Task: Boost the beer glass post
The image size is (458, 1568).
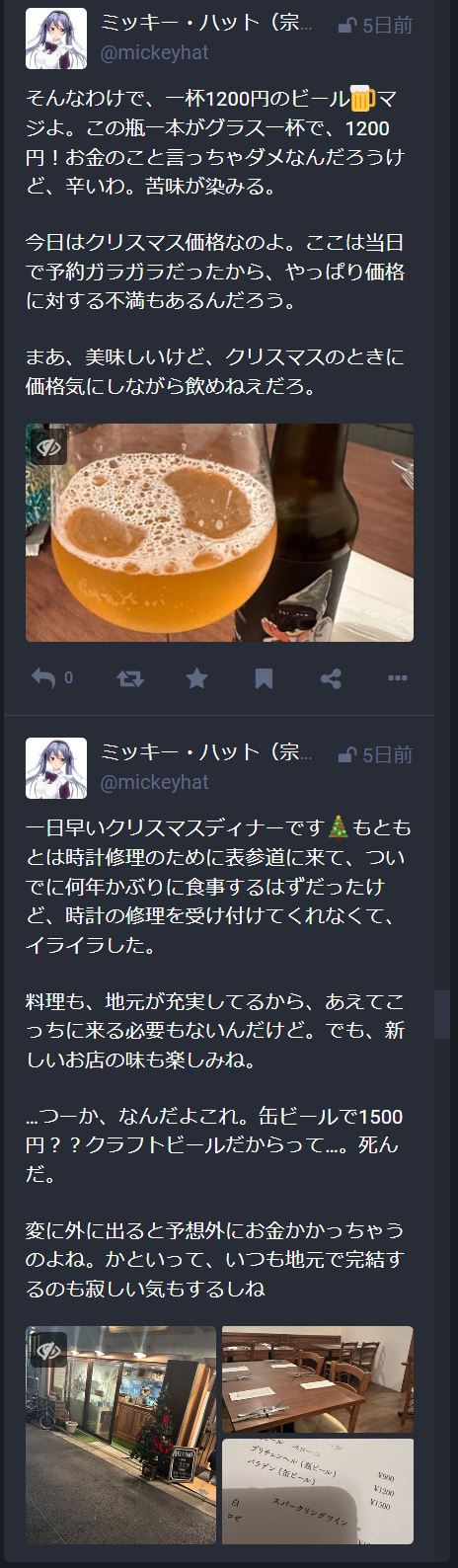Action: pos(129,678)
